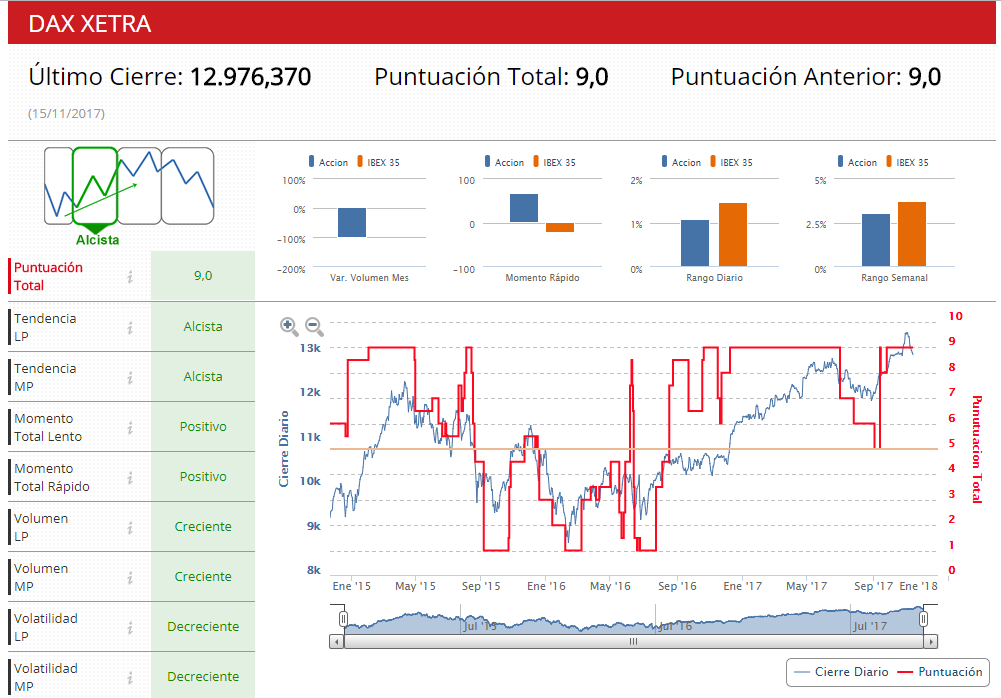Click the blue Var. Volumen Mes bar
The height and width of the screenshot is (698, 1001).
352,222
